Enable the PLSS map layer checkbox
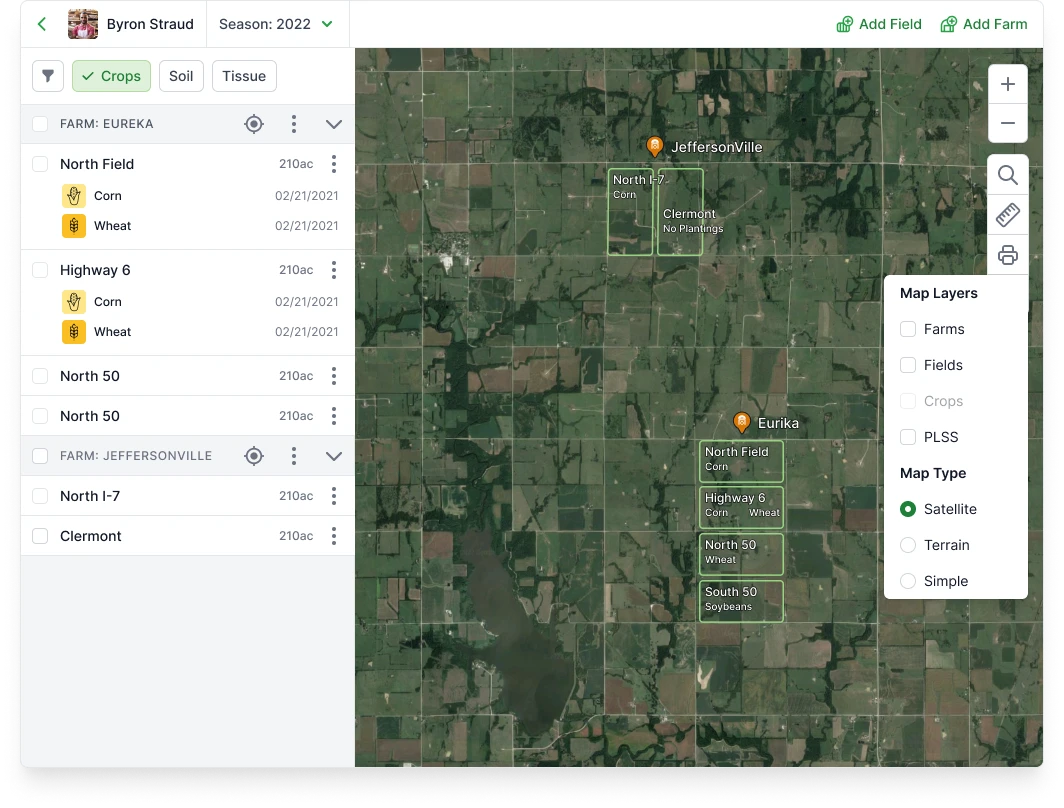1064x808 pixels. (908, 437)
